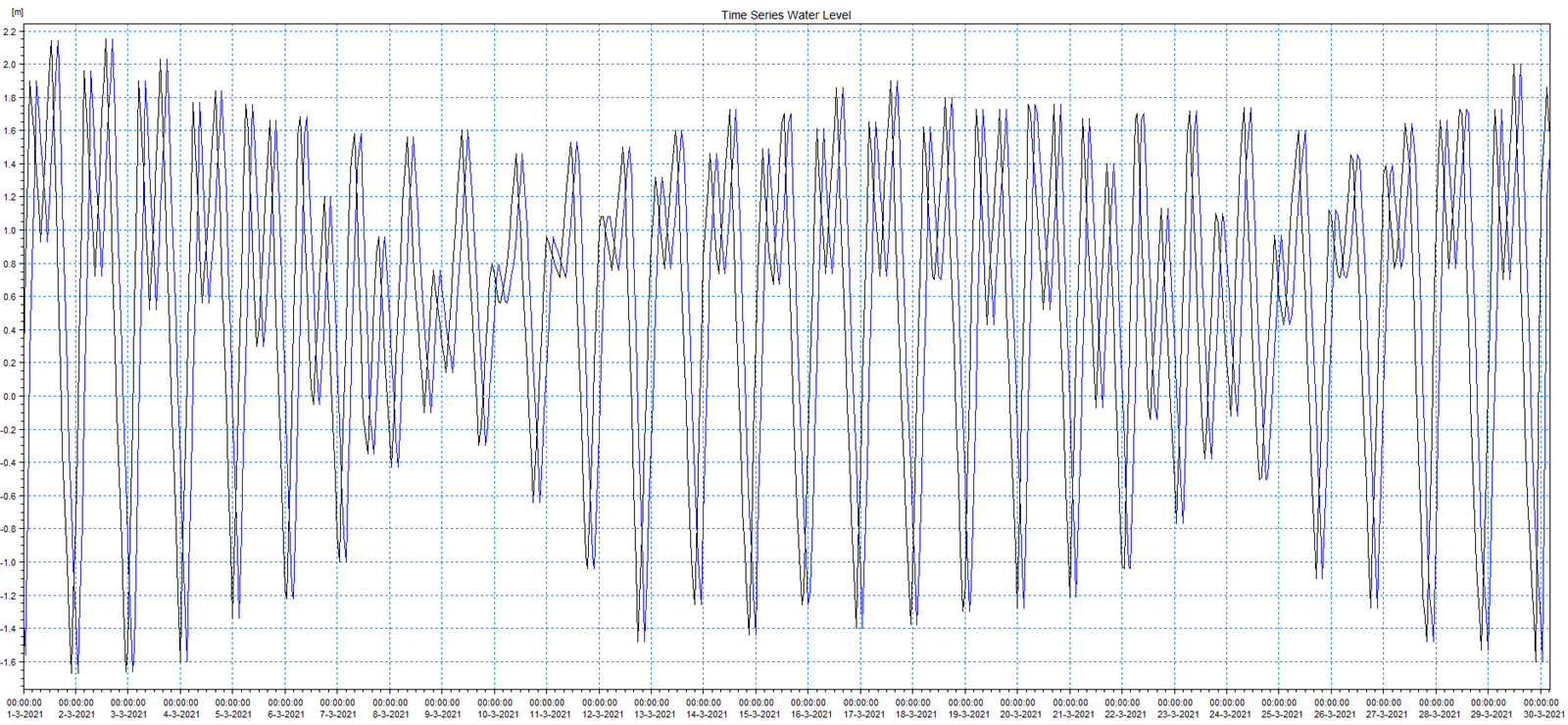Click the chart title 'Time Series Water Level'
1568x725 pixels.
785,15
